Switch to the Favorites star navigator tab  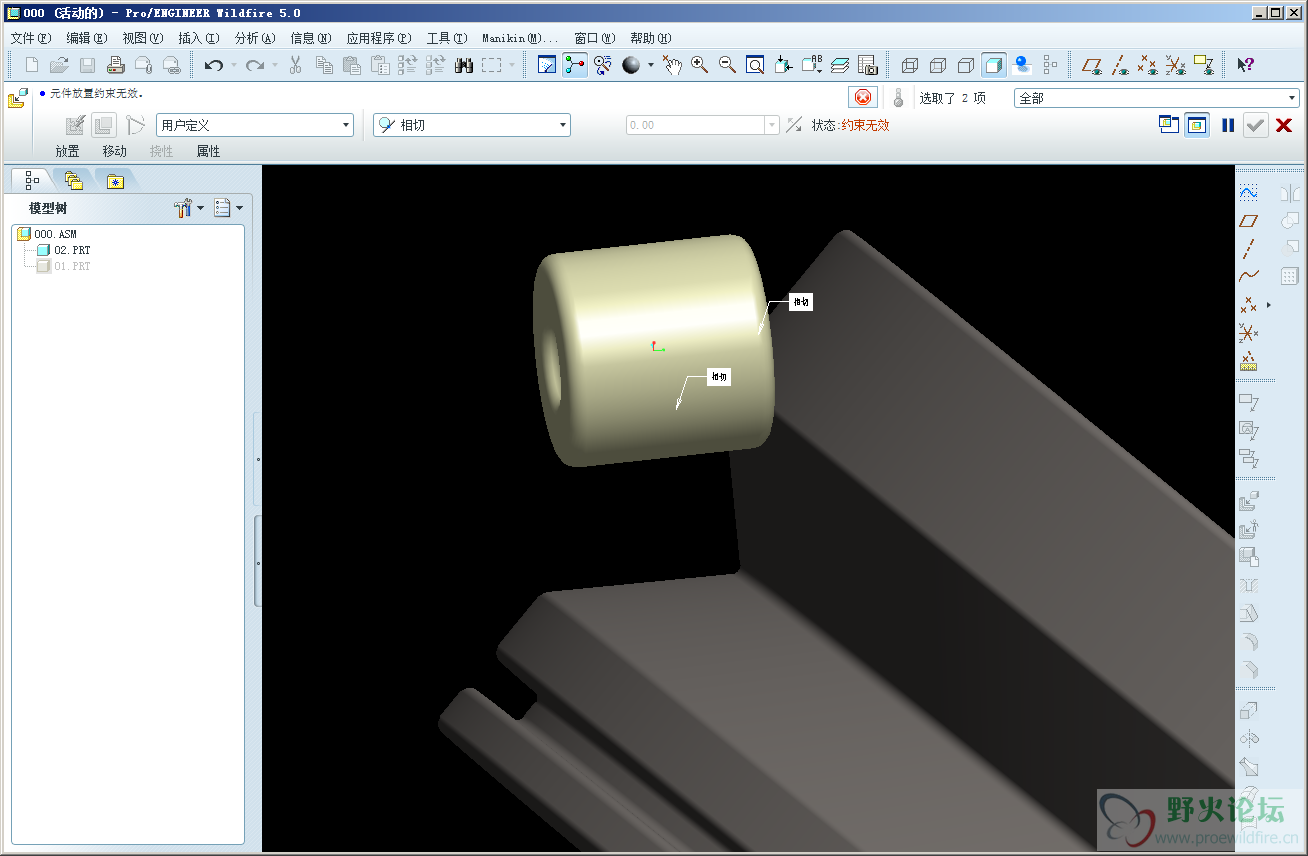click(116, 181)
